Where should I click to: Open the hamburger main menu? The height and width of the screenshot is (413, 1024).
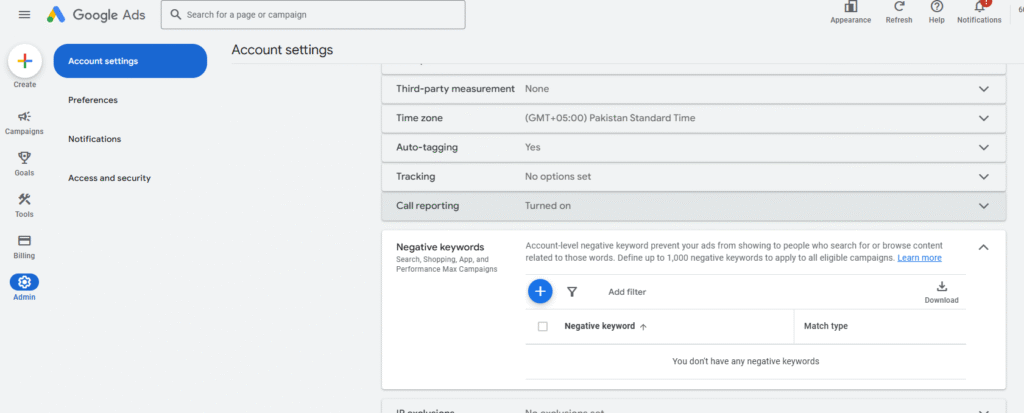pos(24,14)
